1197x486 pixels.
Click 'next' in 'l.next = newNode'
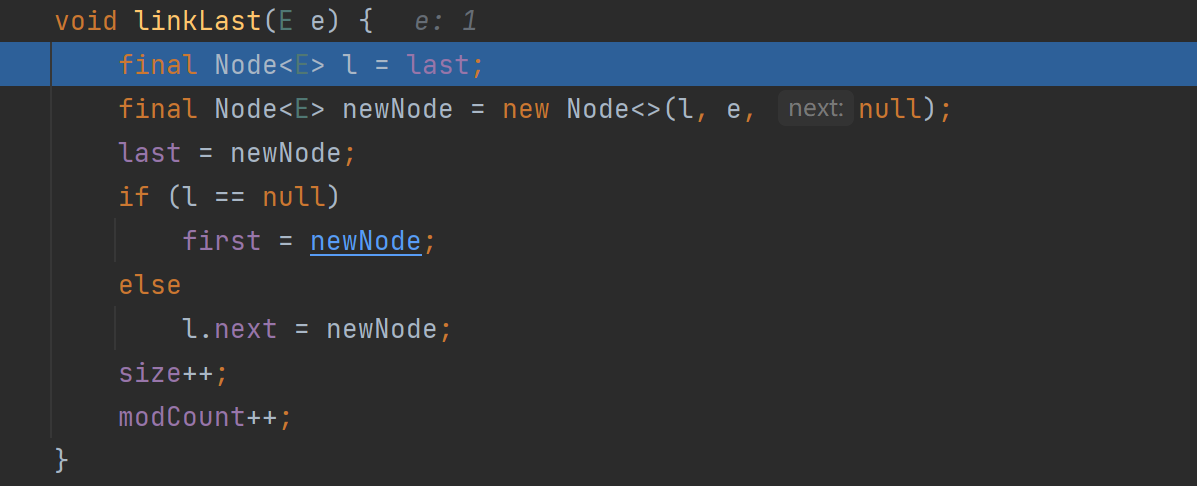click(x=245, y=330)
